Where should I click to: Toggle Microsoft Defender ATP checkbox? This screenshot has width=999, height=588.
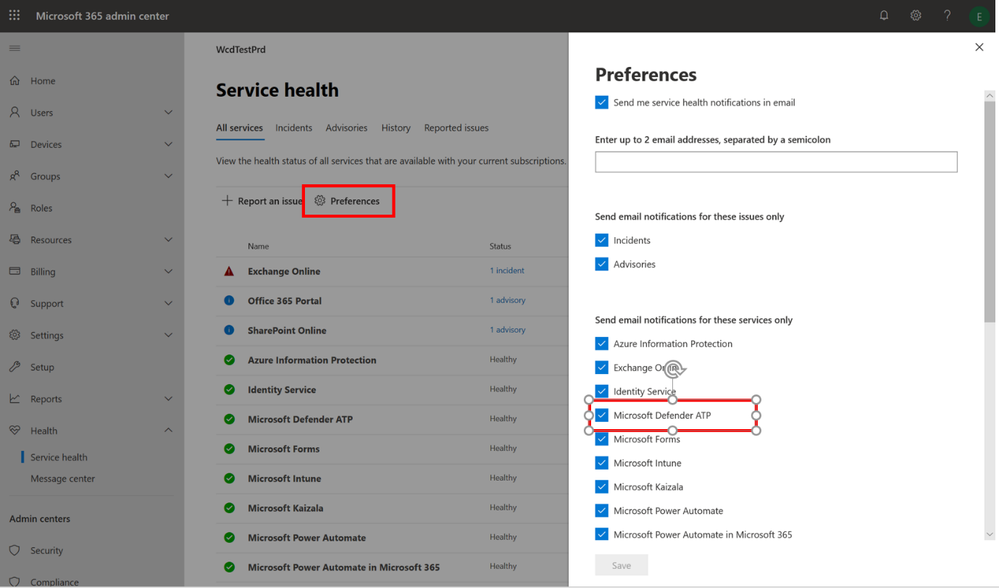601,415
